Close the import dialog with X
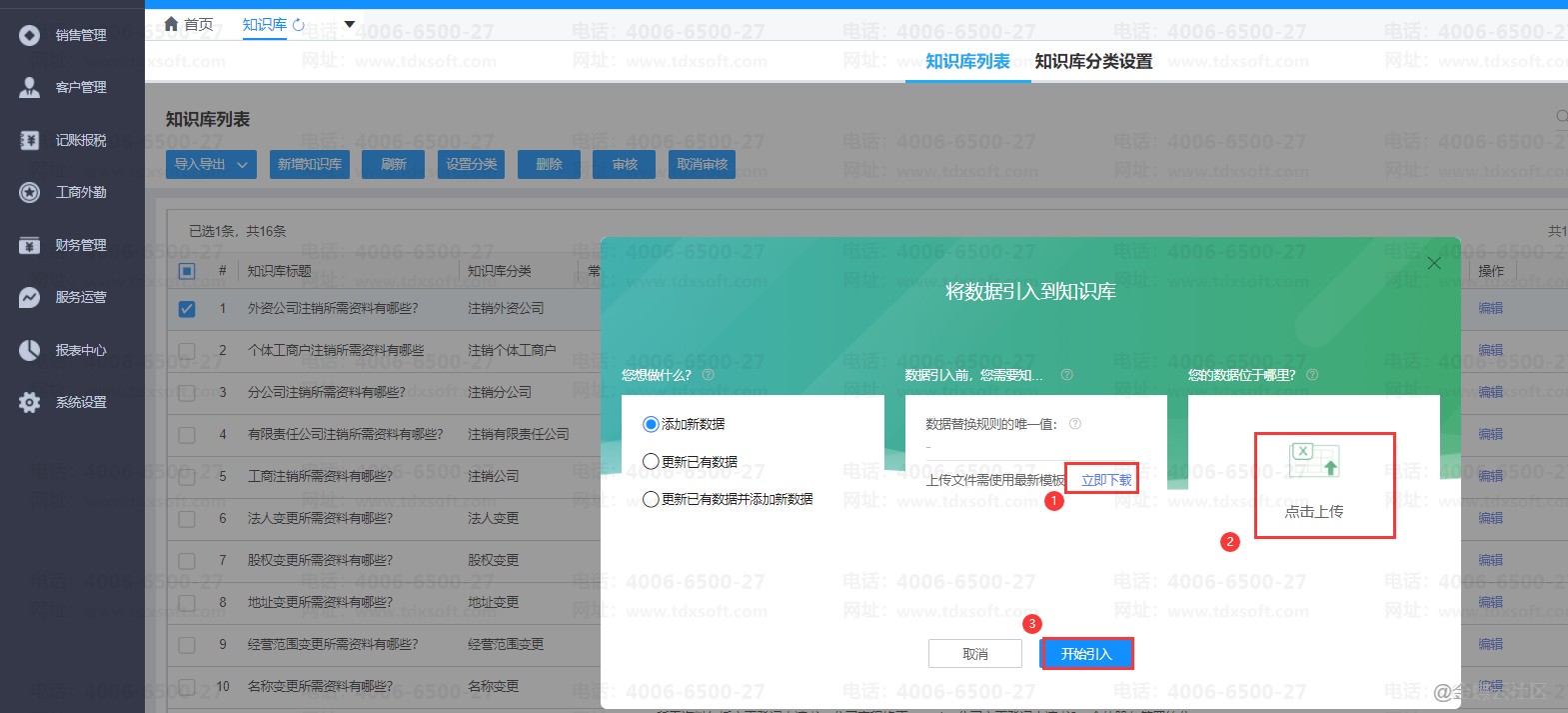 (x=1434, y=263)
